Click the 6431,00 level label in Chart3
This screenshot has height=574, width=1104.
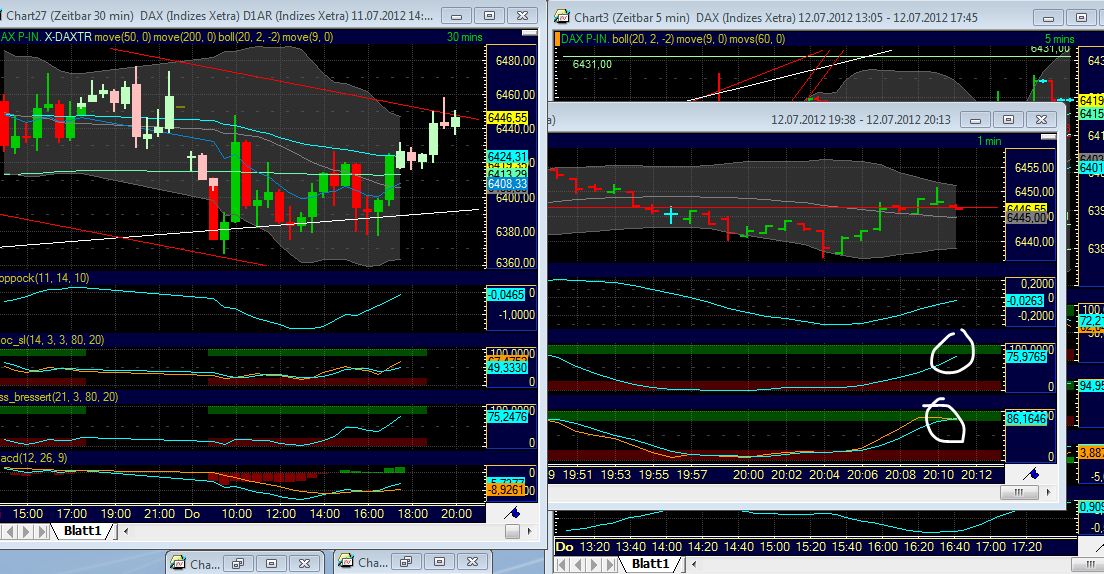click(592, 64)
